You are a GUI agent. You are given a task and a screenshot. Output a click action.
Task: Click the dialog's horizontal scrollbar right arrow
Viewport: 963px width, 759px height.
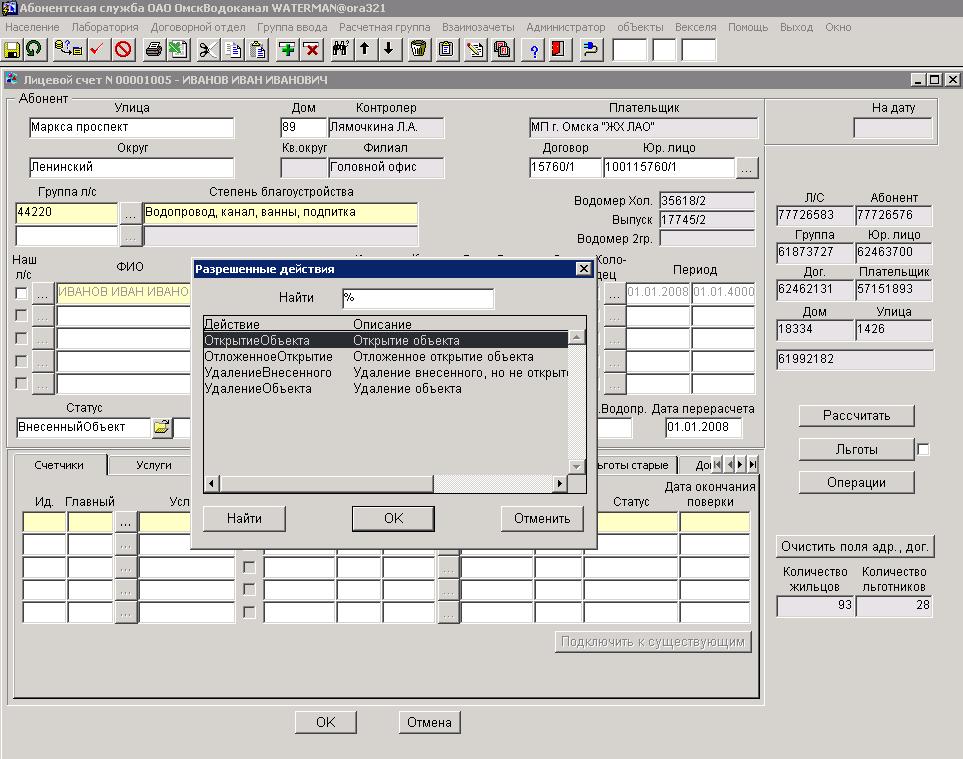(560, 484)
